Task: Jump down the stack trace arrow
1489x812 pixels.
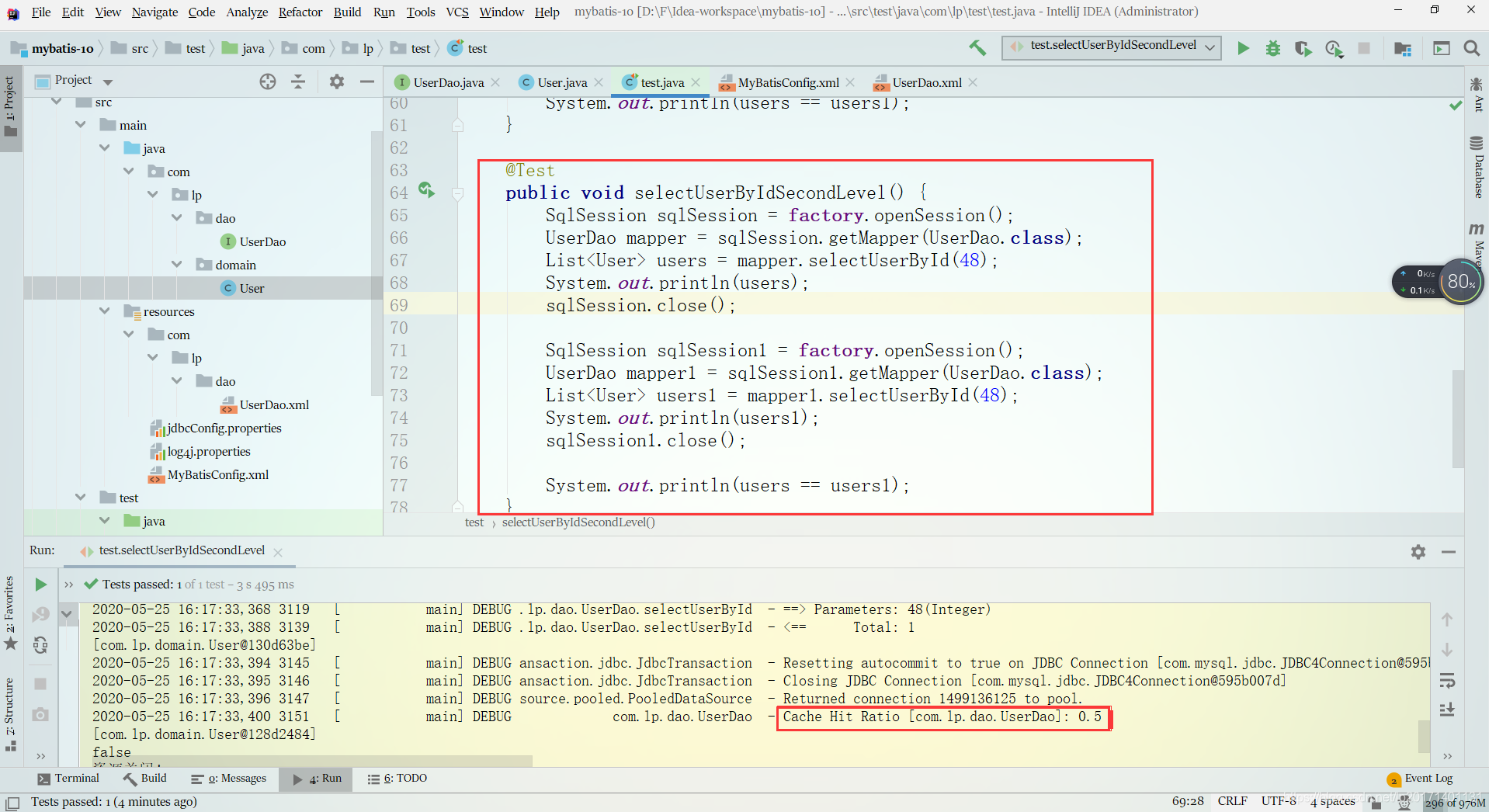Action: point(1447,650)
